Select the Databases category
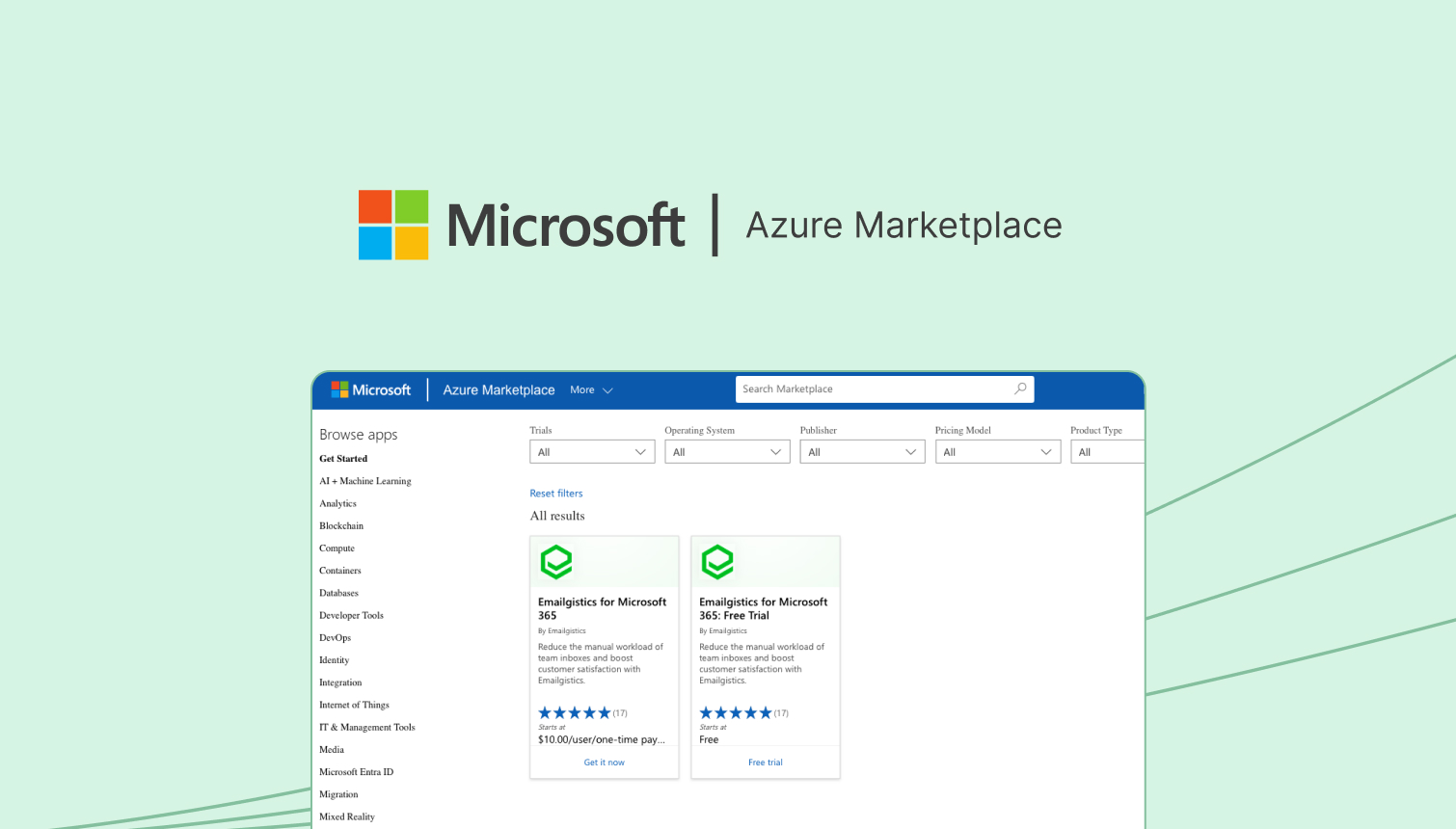This screenshot has height=829, width=1456. pyautogui.click(x=338, y=593)
